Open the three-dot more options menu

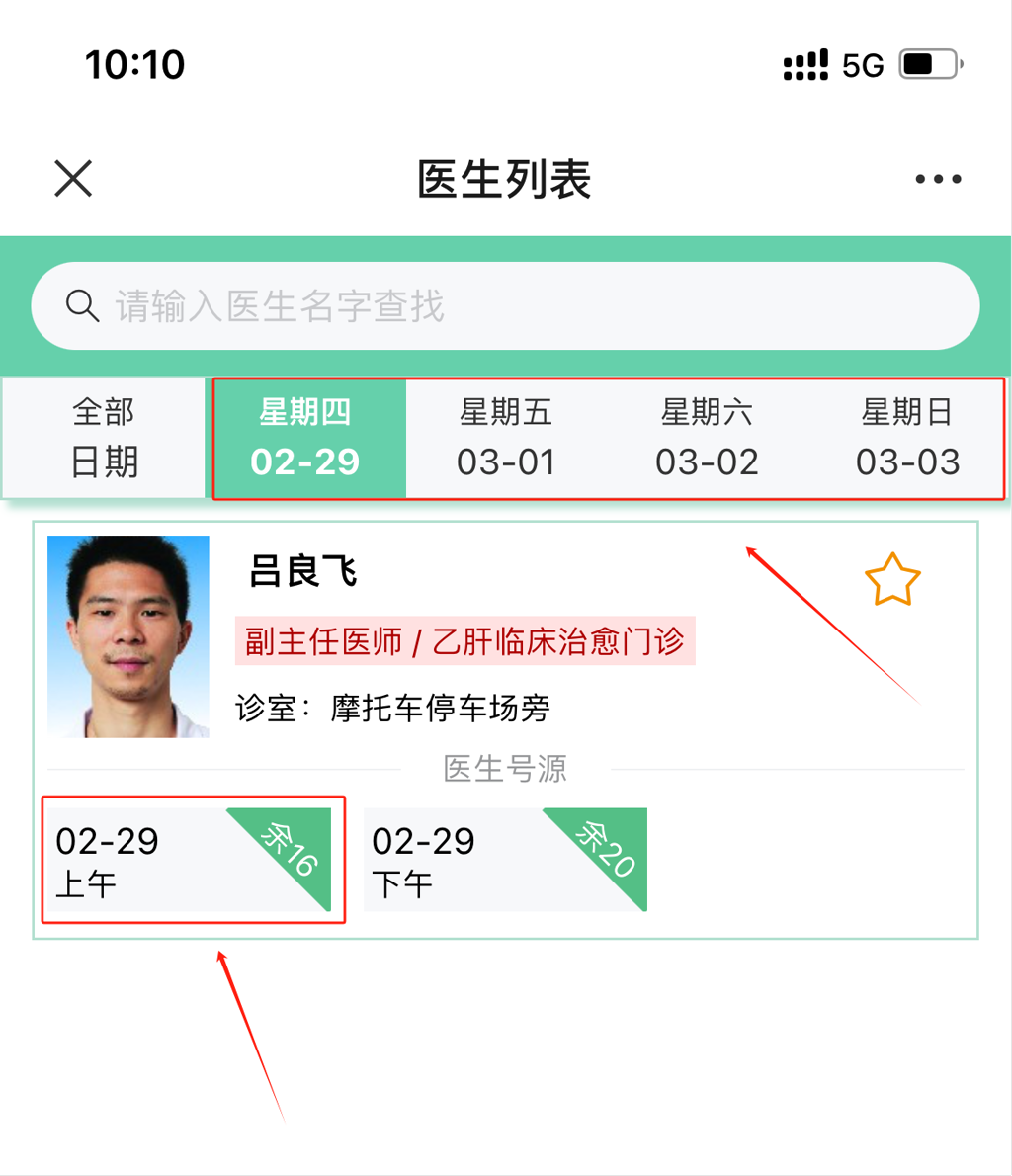[938, 179]
